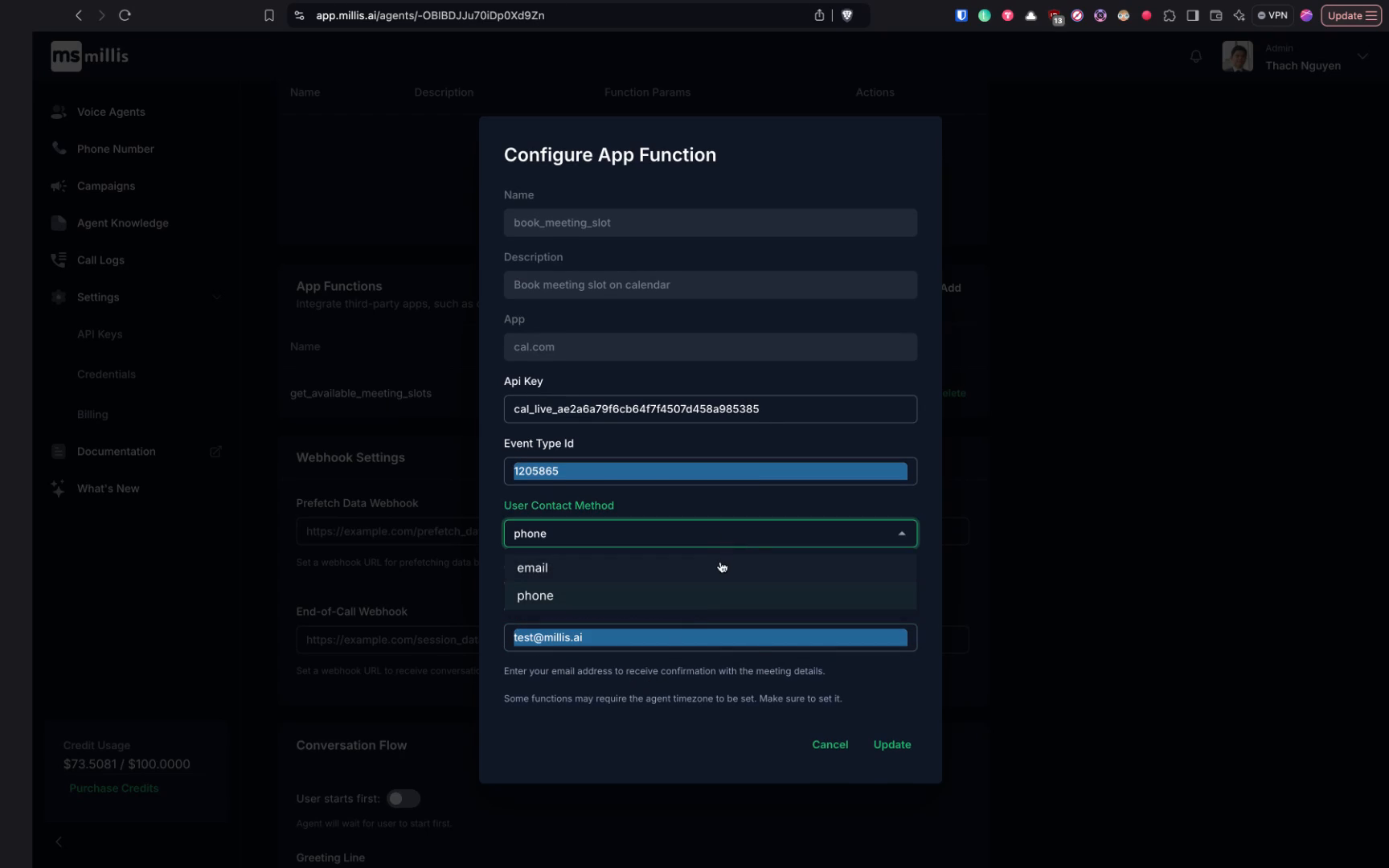Screen dimensions: 1389x868
Task: Select the Phone Number sidebar icon
Action: (58, 149)
